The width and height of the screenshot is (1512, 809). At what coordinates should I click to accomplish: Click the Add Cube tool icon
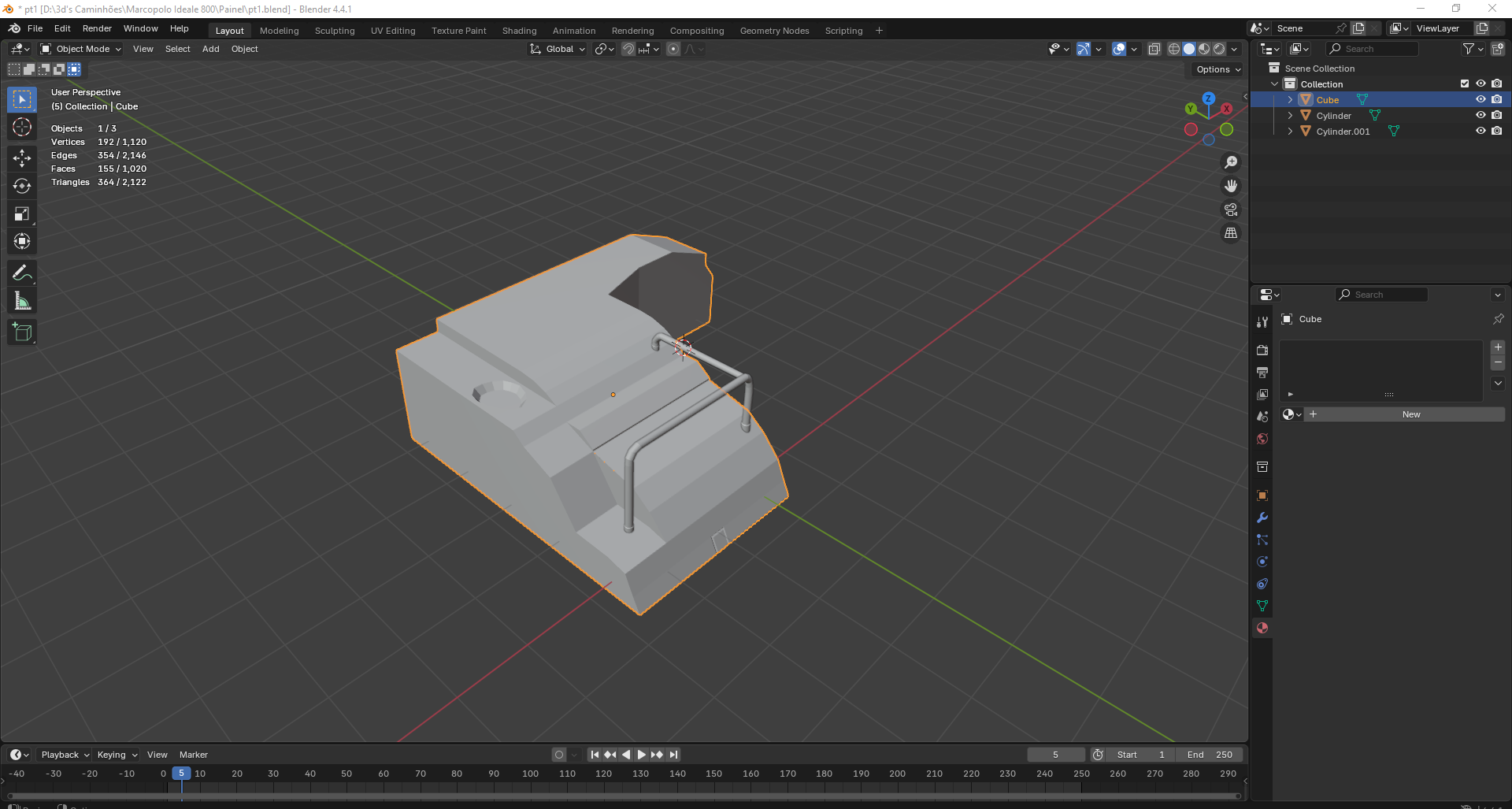pyautogui.click(x=22, y=332)
